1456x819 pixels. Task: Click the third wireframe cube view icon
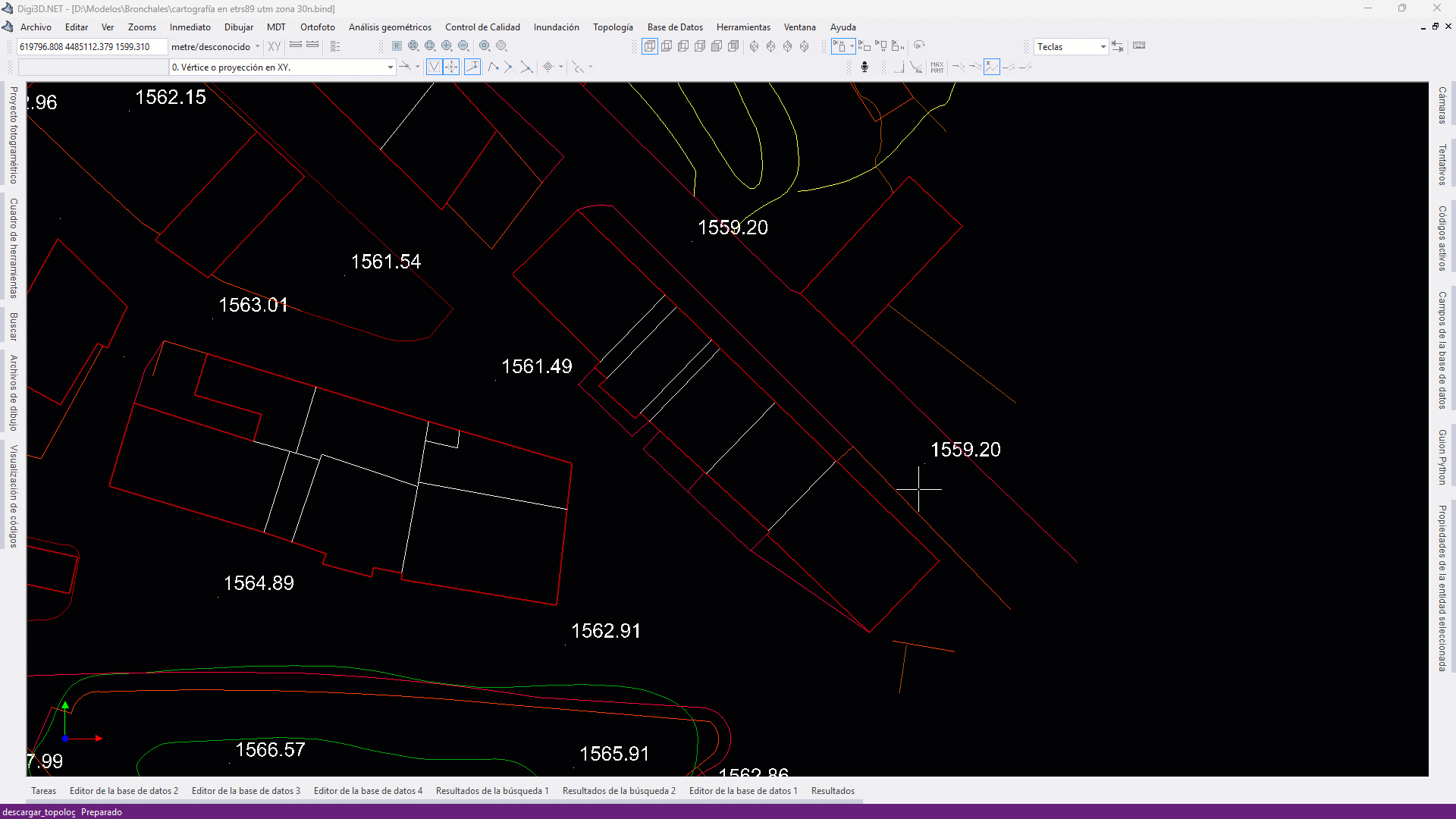[x=683, y=46]
